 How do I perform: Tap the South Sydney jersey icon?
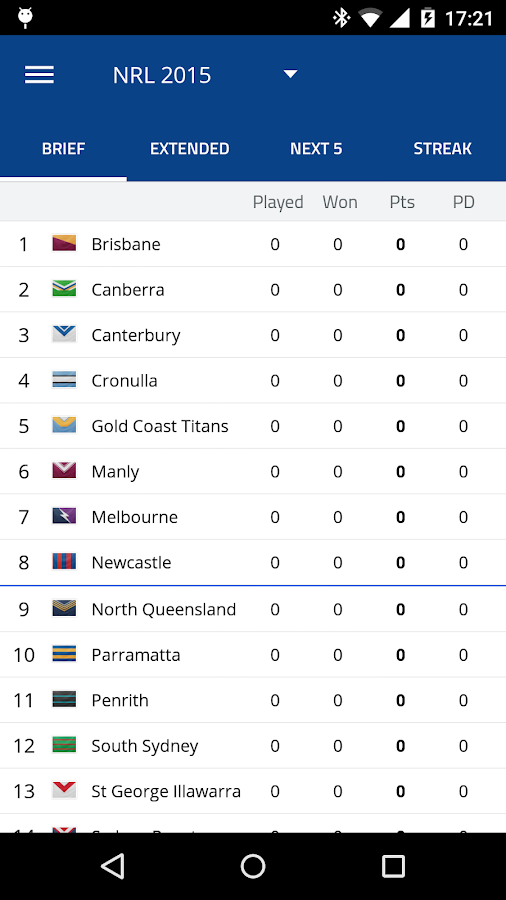coord(64,744)
